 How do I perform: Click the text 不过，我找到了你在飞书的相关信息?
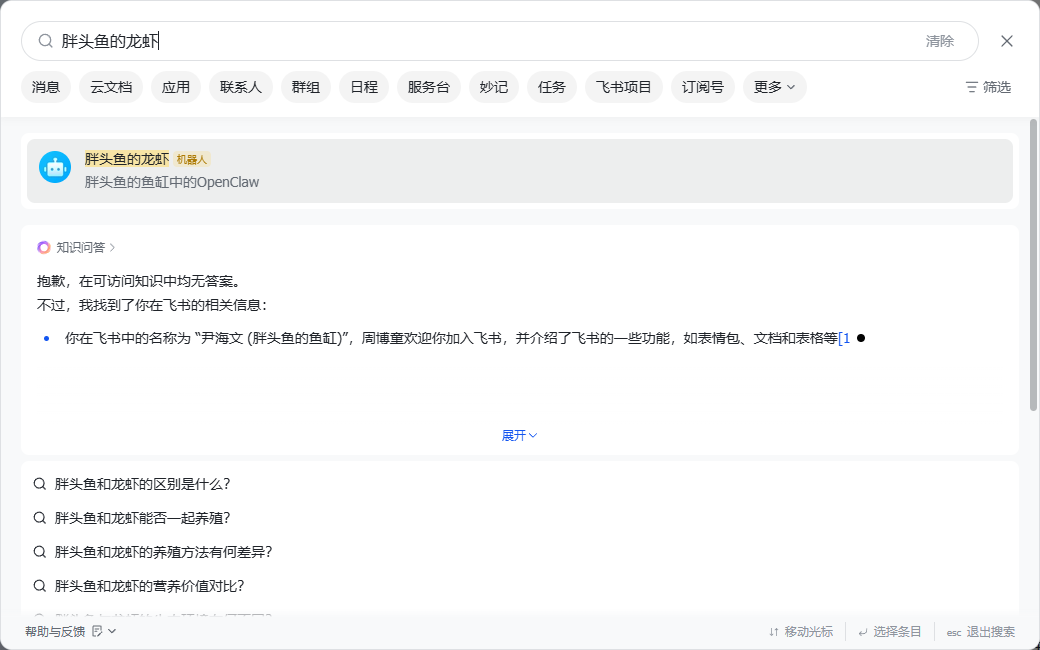click(x=152, y=305)
